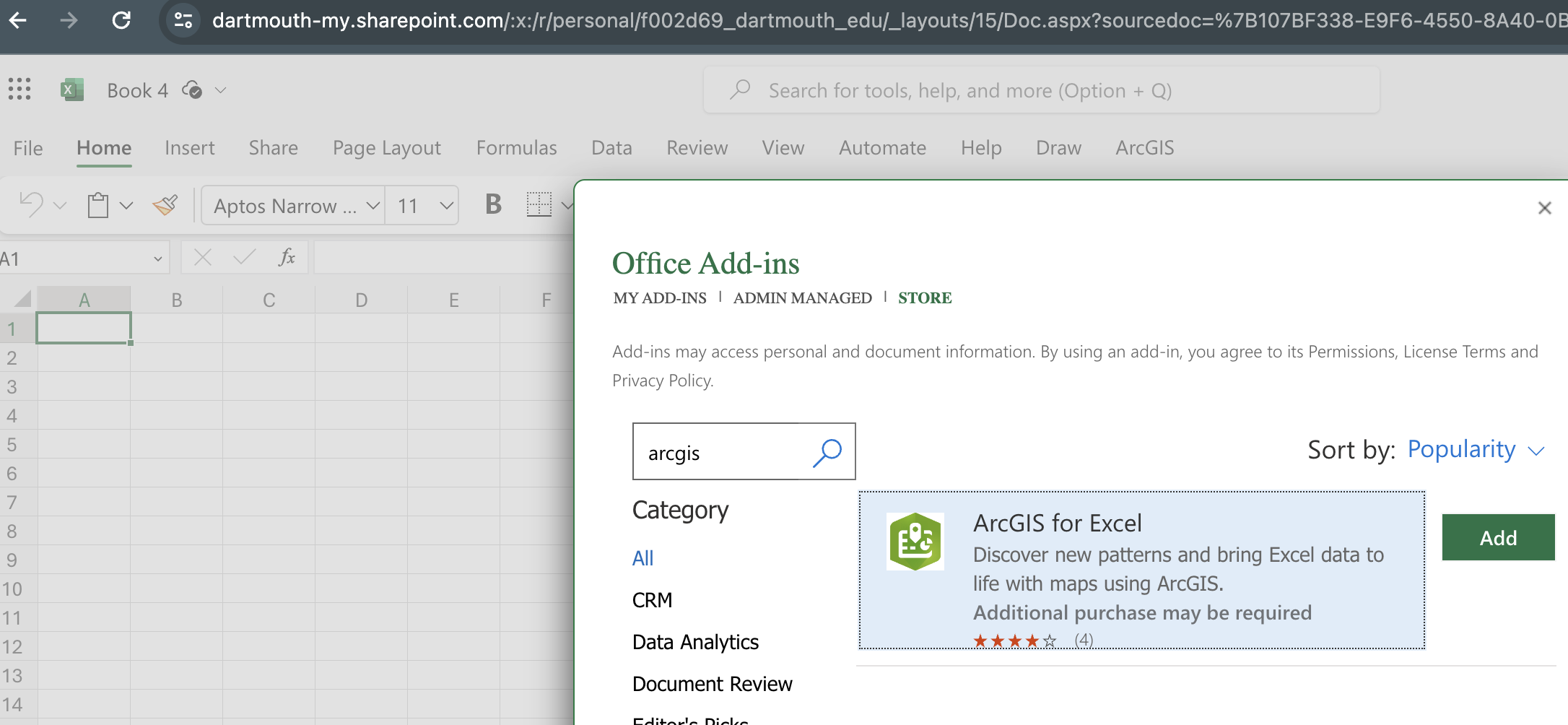Click the Paste clipboard icon
1568x725 pixels.
coord(98,205)
